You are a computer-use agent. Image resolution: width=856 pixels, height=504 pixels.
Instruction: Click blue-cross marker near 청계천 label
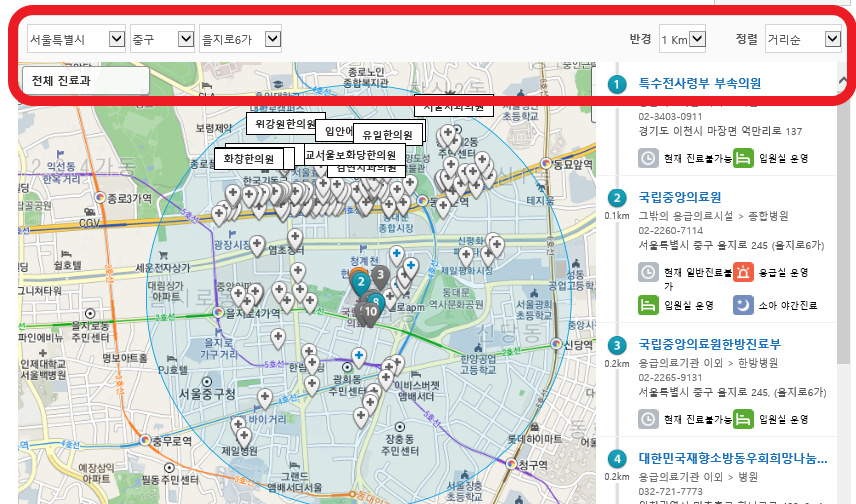tap(397, 256)
